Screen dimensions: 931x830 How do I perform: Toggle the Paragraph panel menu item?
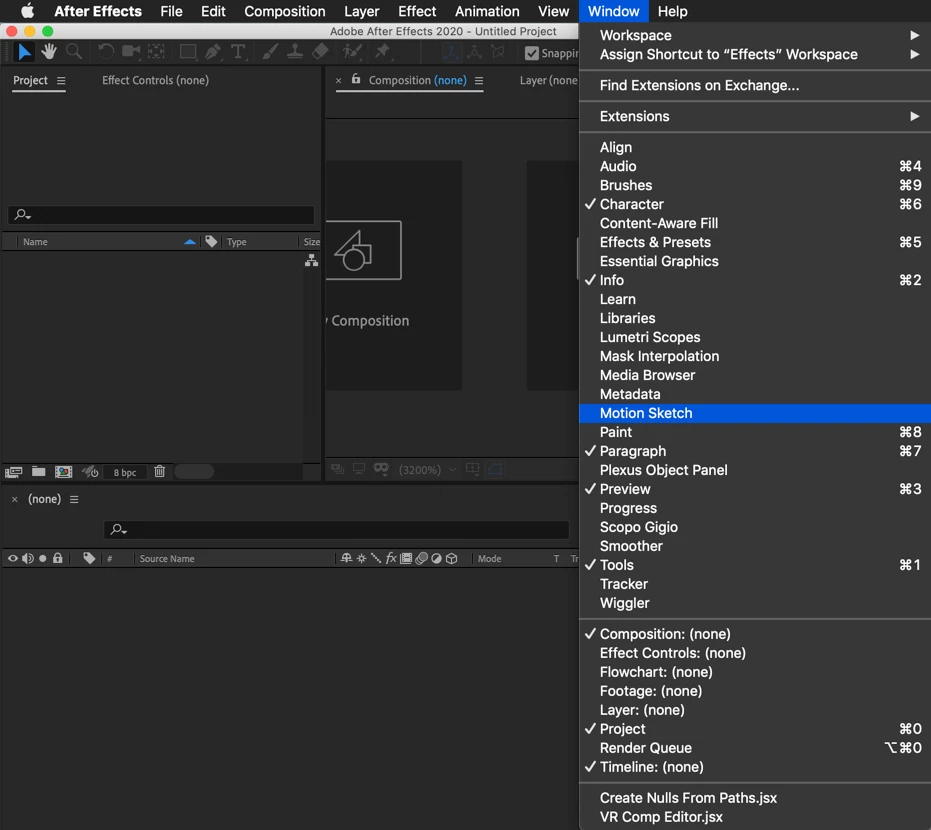pos(755,451)
